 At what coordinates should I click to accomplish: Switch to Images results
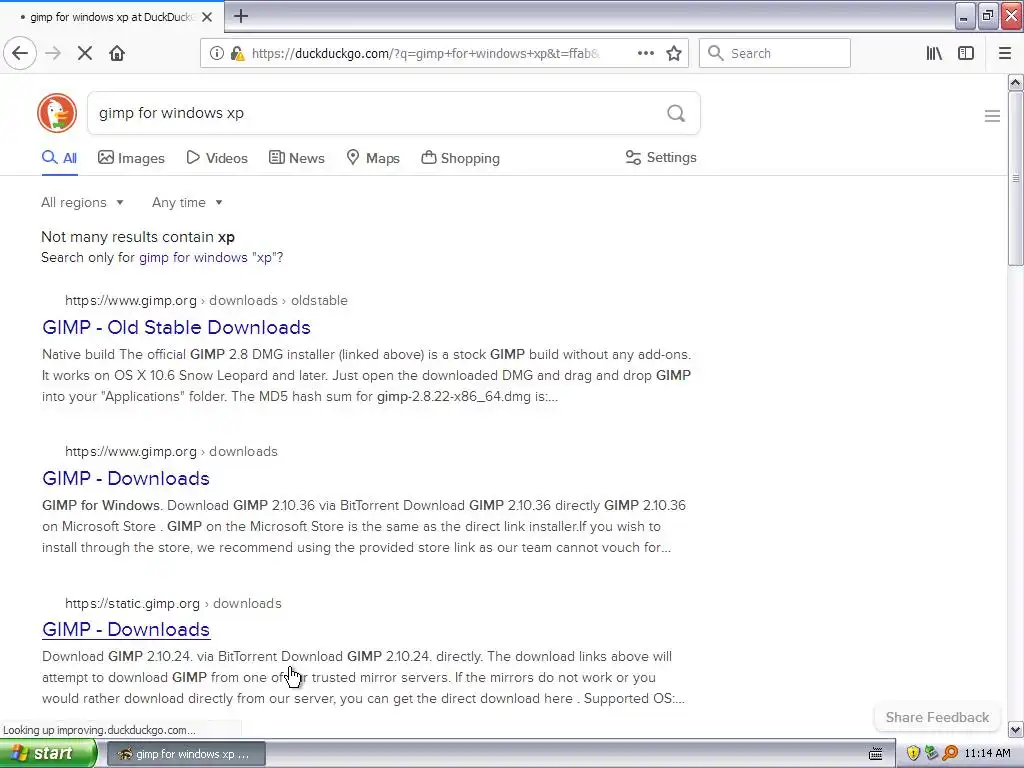point(131,158)
